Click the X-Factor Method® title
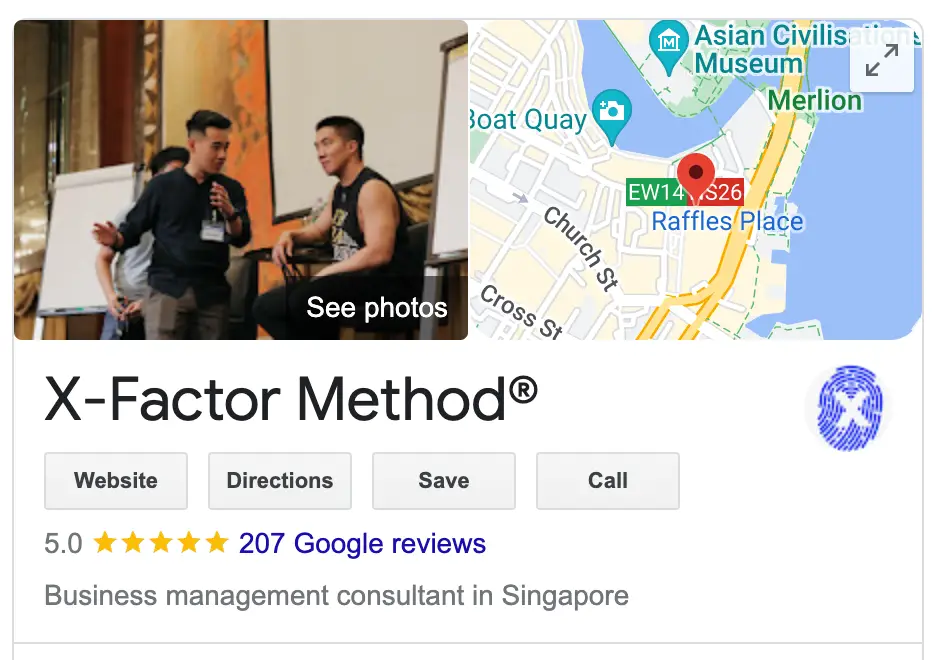 point(291,399)
